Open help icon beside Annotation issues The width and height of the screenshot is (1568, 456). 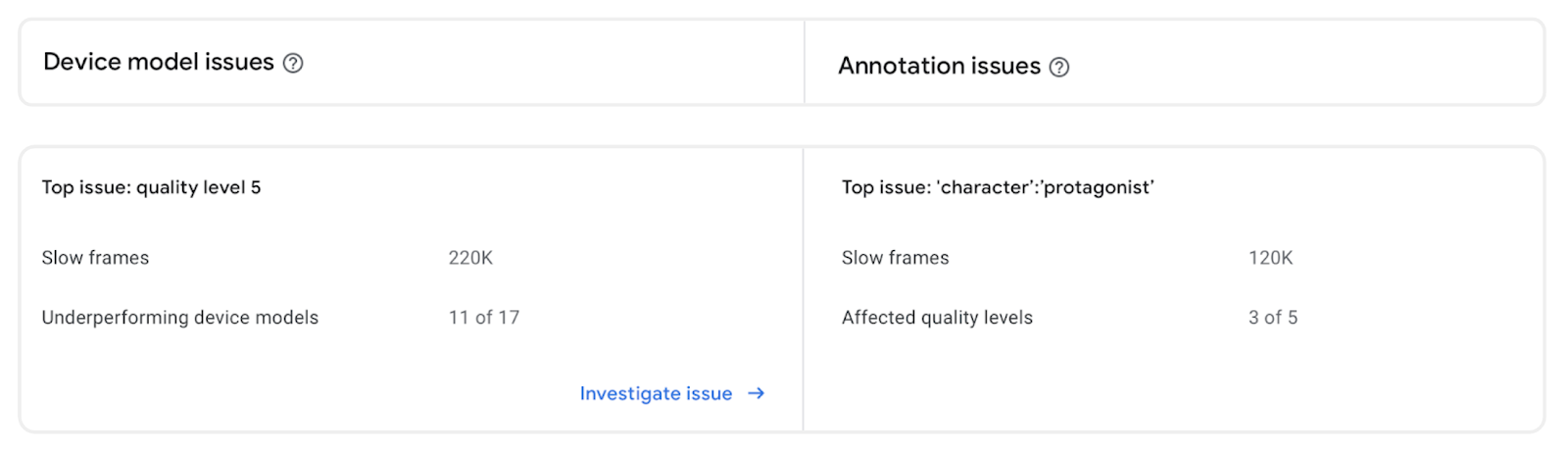(1059, 67)
